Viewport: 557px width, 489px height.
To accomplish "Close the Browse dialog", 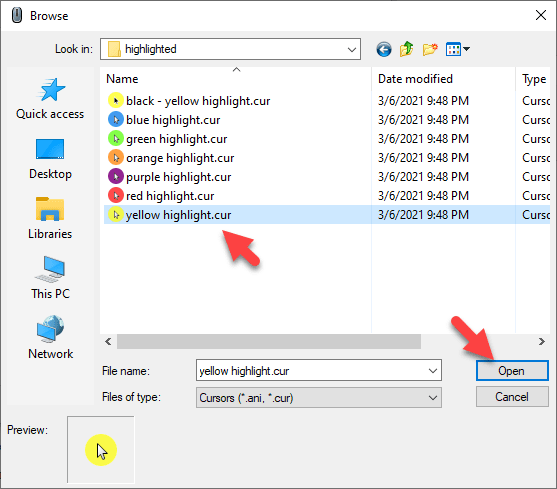I will (x=541, y=15).
